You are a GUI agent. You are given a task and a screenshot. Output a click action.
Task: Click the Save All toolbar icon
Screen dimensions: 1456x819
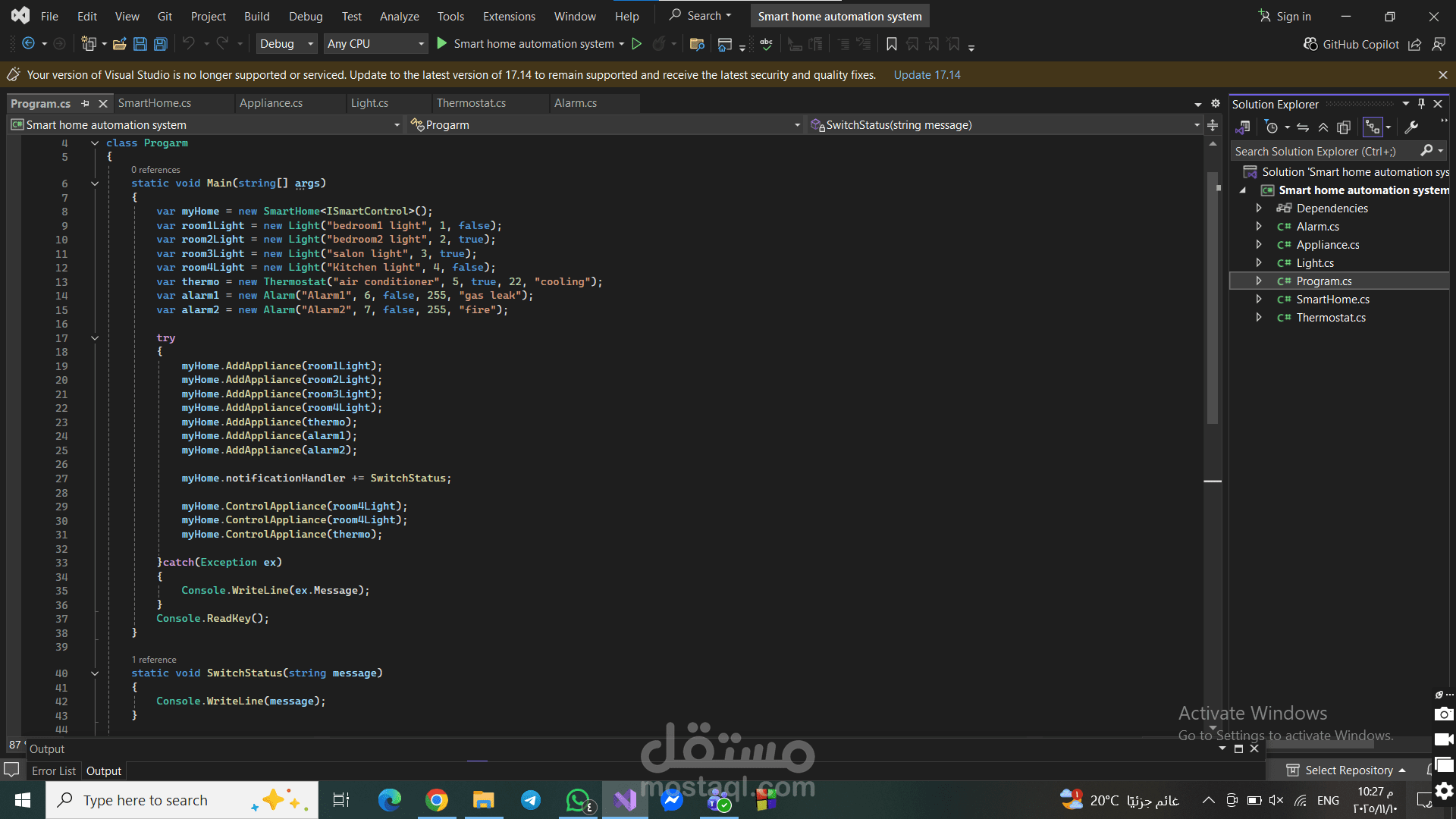click(x=160, y=44)
